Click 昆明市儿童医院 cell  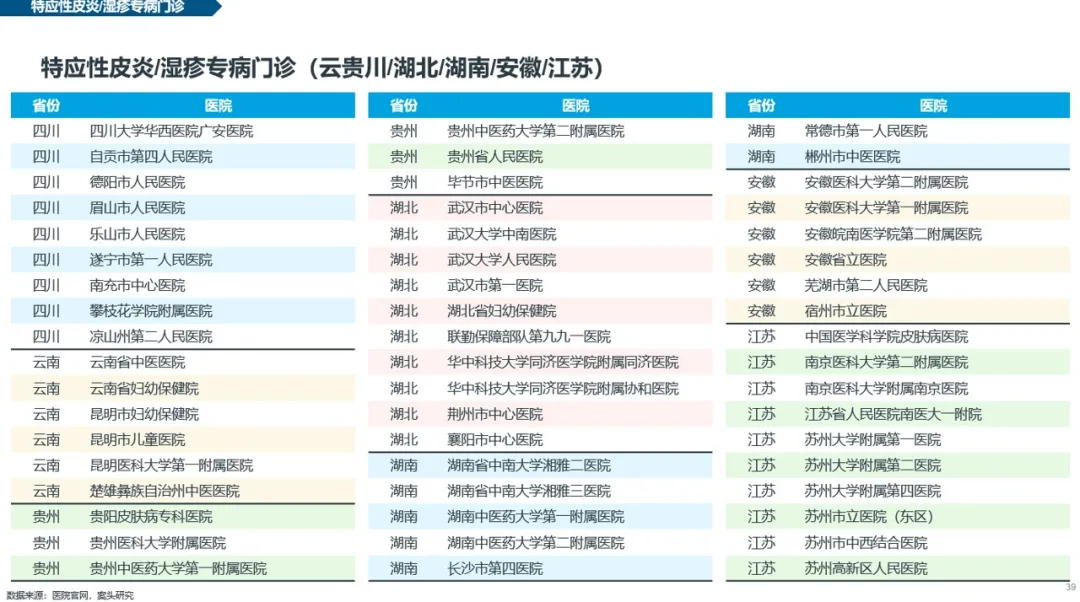(x=137, y=439)
